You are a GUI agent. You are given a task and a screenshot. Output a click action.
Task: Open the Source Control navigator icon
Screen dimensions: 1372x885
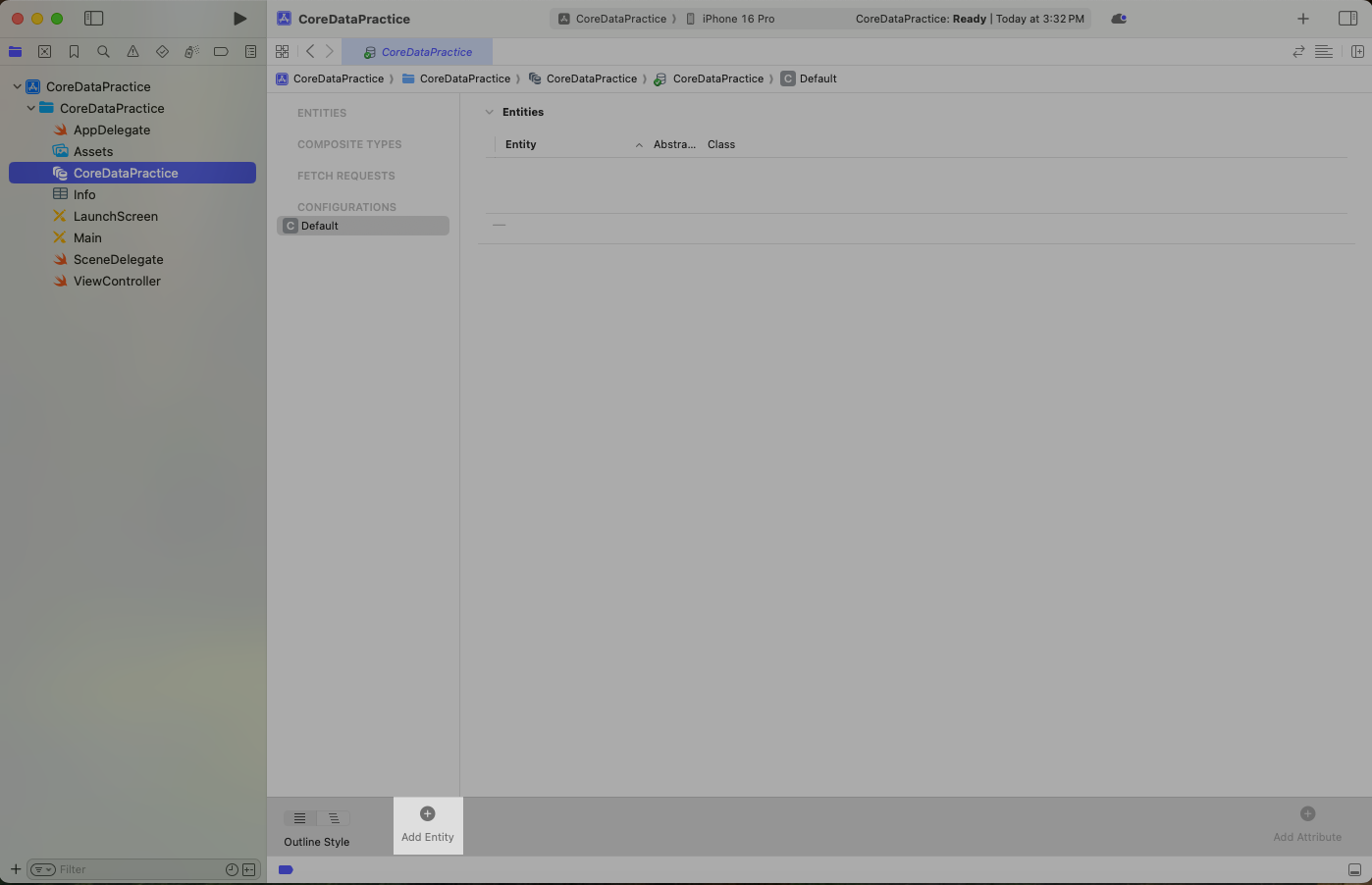point(44,52)
